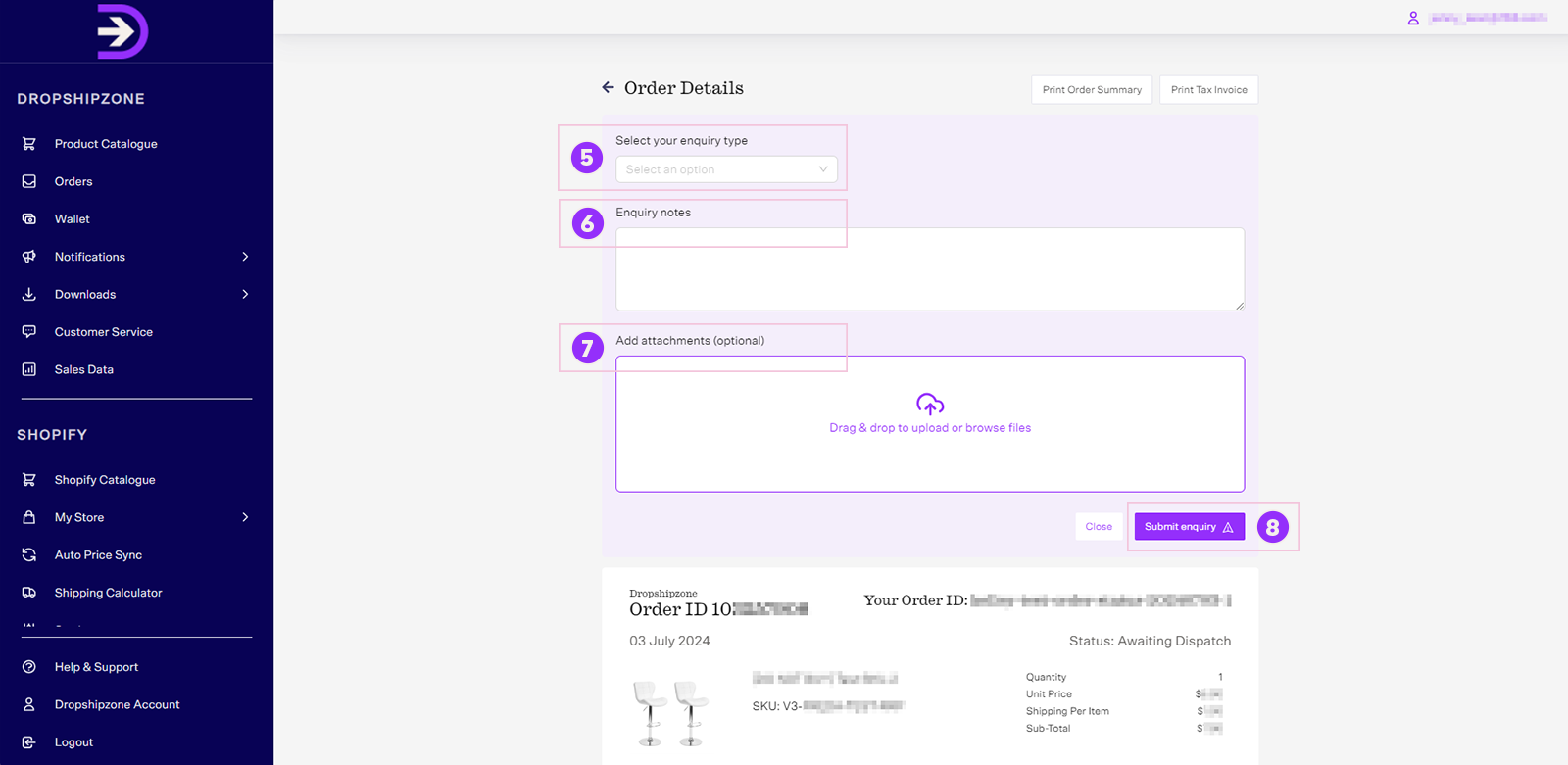The image size is (1568, 765).
Task: Click inside the Enquiry notes textarea
Action: point(930,269)
